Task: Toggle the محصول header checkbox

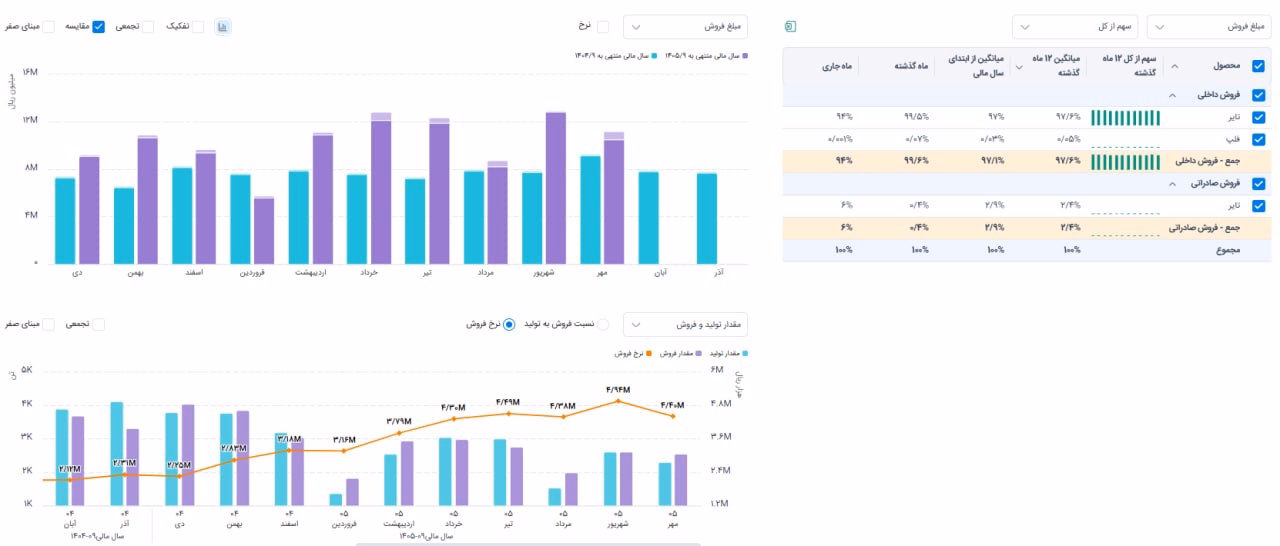Action: [x=1258, y=66]
